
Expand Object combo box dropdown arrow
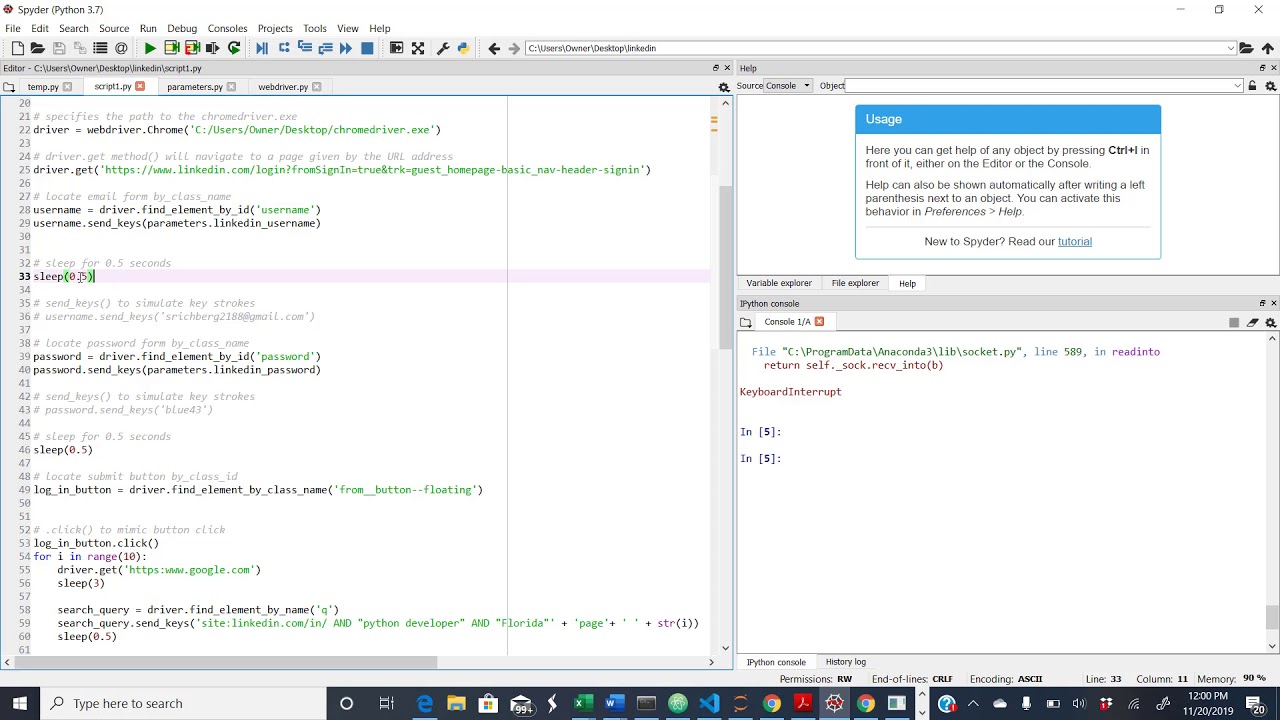(1237, 86)
